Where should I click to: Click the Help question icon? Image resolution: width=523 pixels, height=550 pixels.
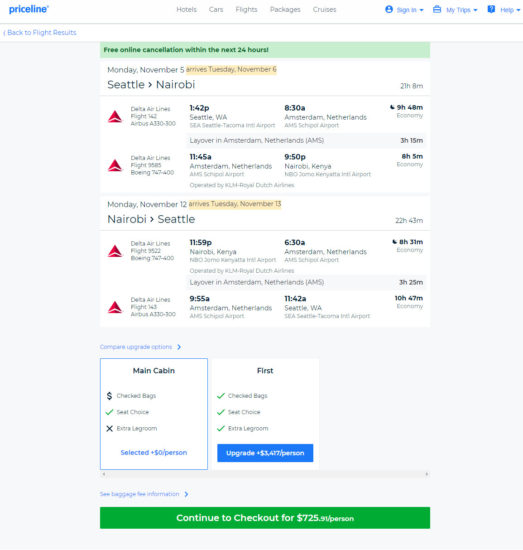click(491, 9)
